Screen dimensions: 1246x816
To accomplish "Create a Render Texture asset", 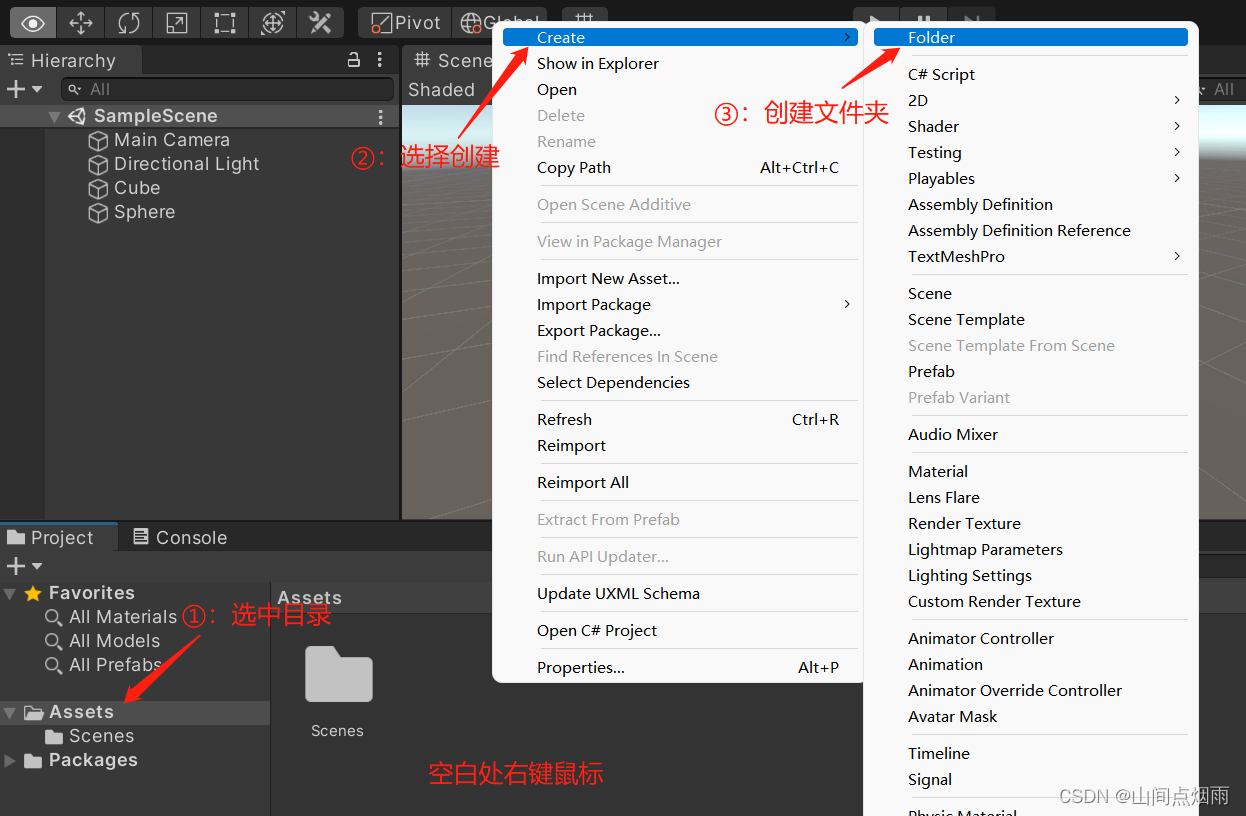I will pos(964,523).
